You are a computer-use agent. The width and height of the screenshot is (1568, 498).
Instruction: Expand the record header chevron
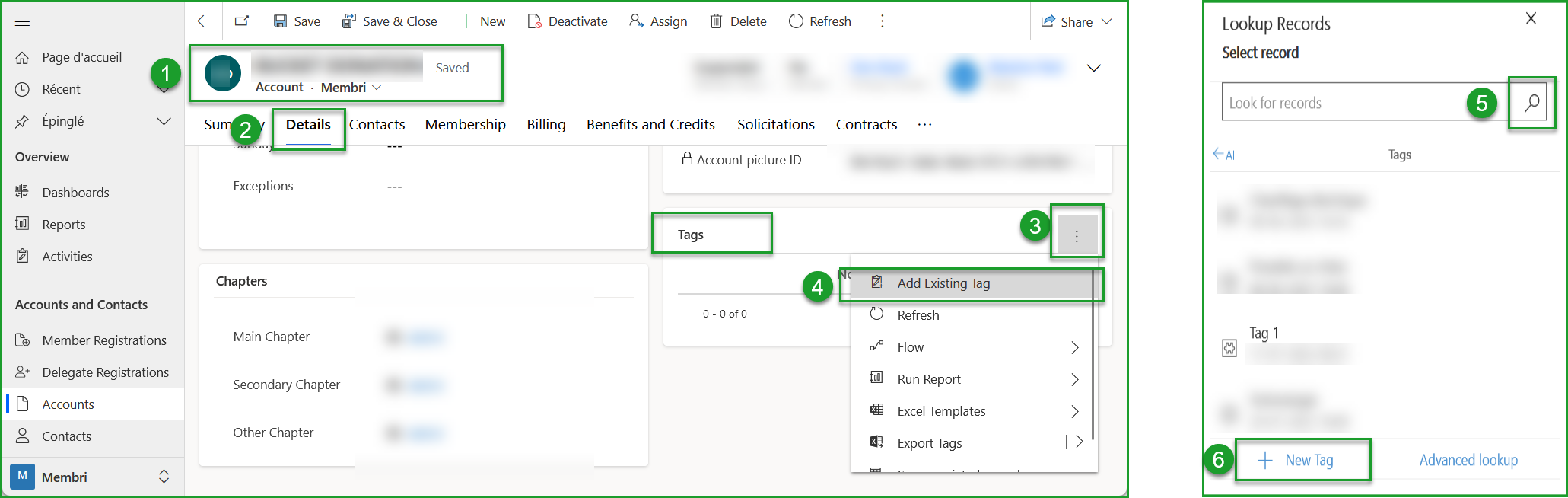click(1093, 68)
